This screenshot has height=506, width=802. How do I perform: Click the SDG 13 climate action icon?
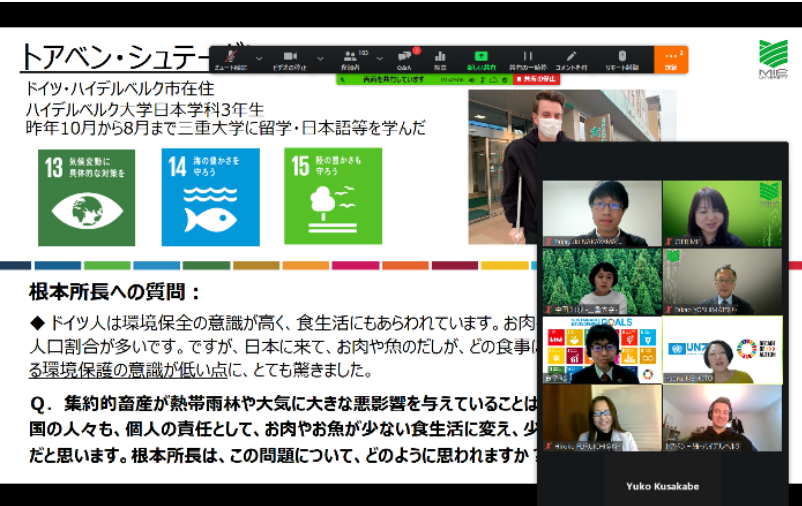[x=86, y=197]
